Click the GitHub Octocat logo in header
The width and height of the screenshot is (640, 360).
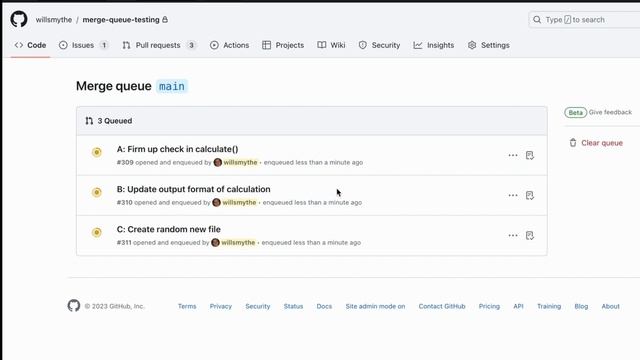[19, 19]
